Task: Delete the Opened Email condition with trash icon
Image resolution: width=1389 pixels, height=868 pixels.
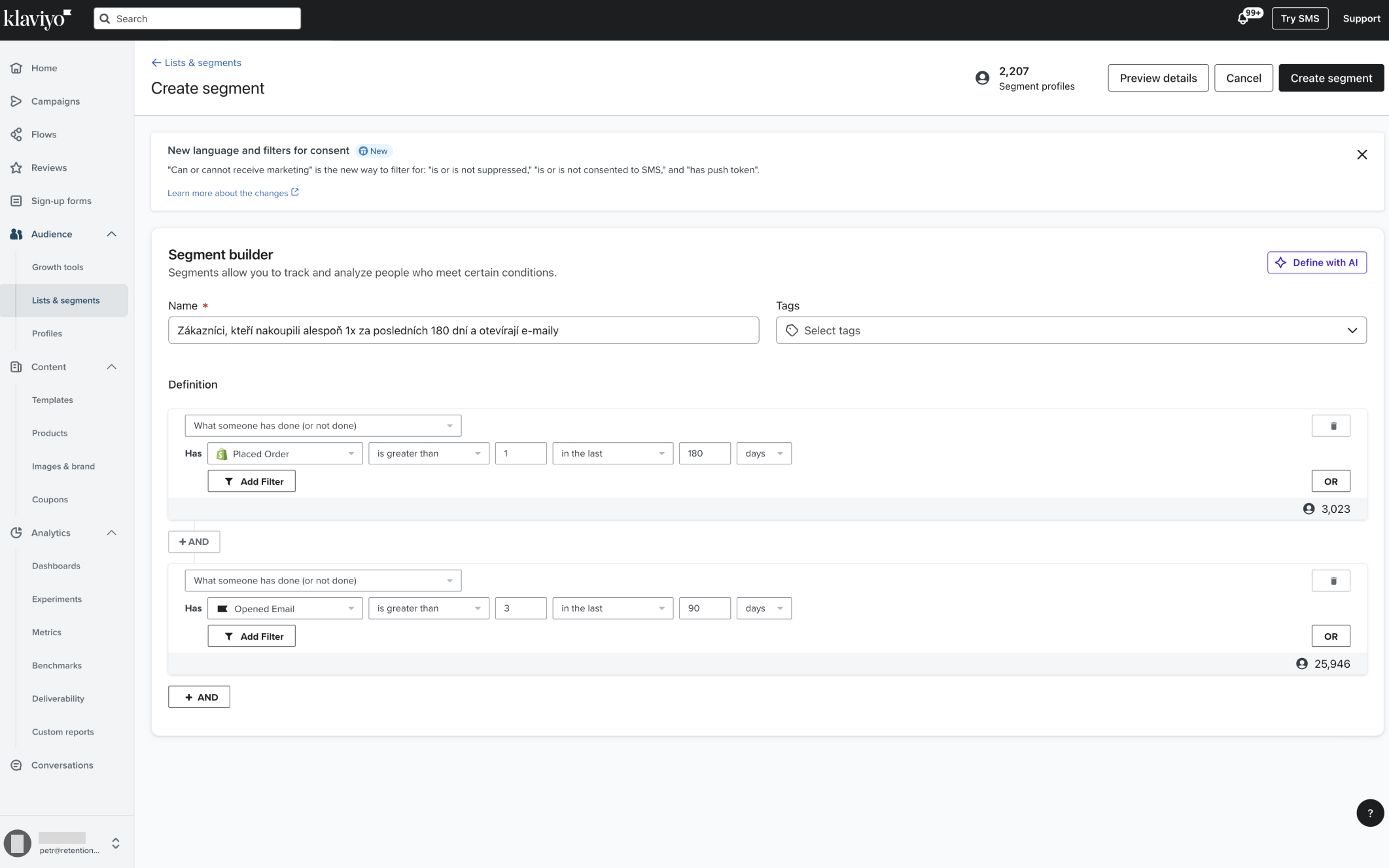Action: tap(1331, 581)
